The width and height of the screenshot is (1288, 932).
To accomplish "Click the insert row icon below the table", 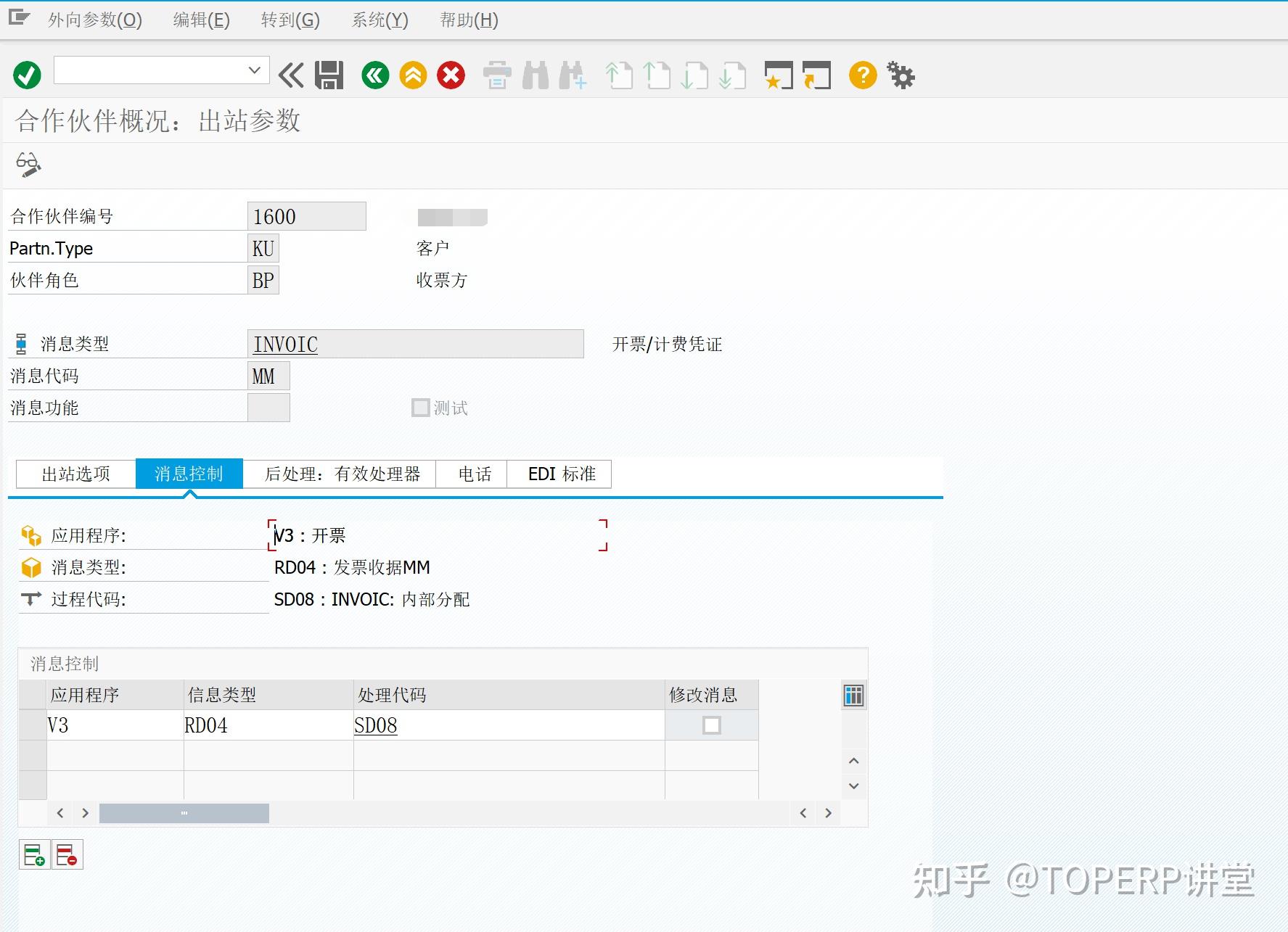I will (x=34, y=854).
